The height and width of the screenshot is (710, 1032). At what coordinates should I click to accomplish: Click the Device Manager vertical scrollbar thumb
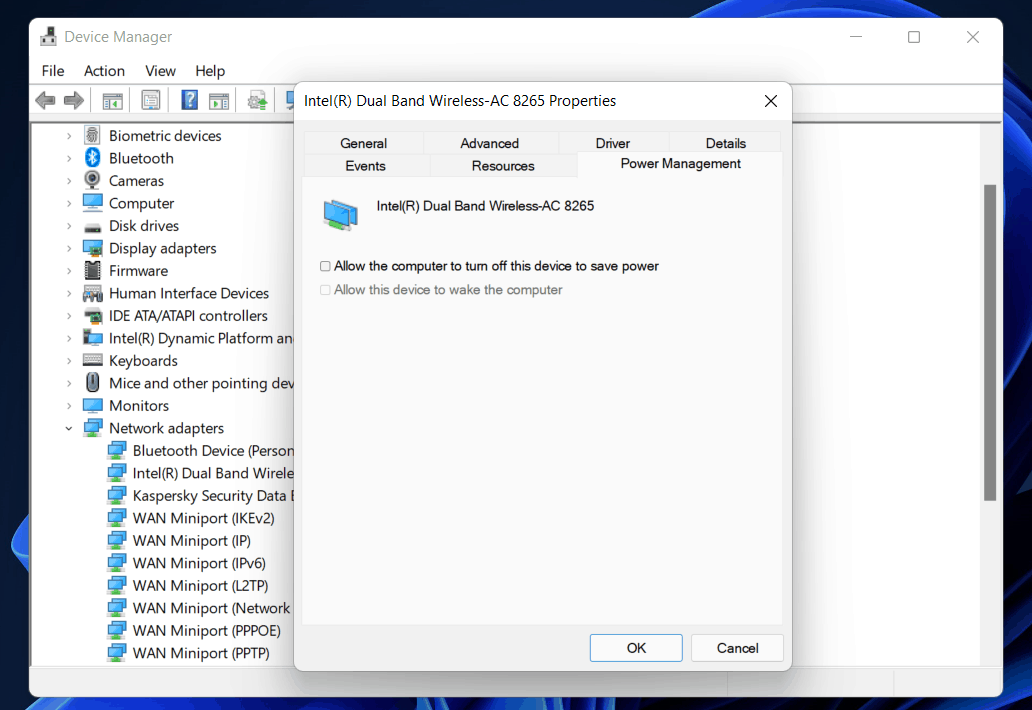coord(989,342)
